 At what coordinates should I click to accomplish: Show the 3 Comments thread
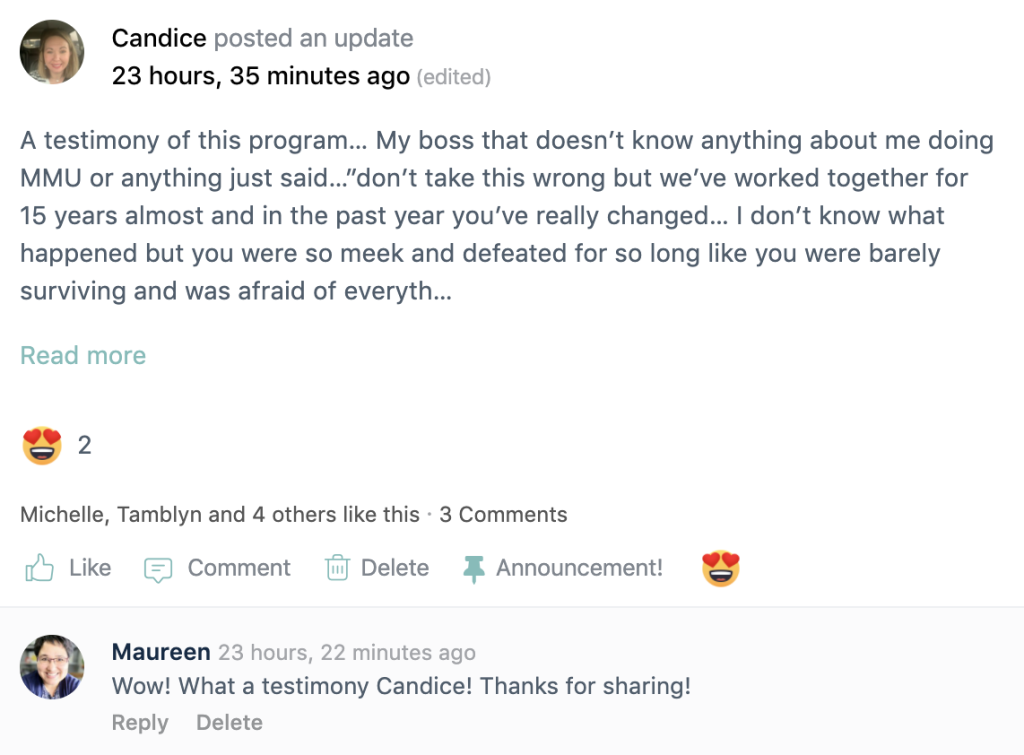click(x=503, y=515)
